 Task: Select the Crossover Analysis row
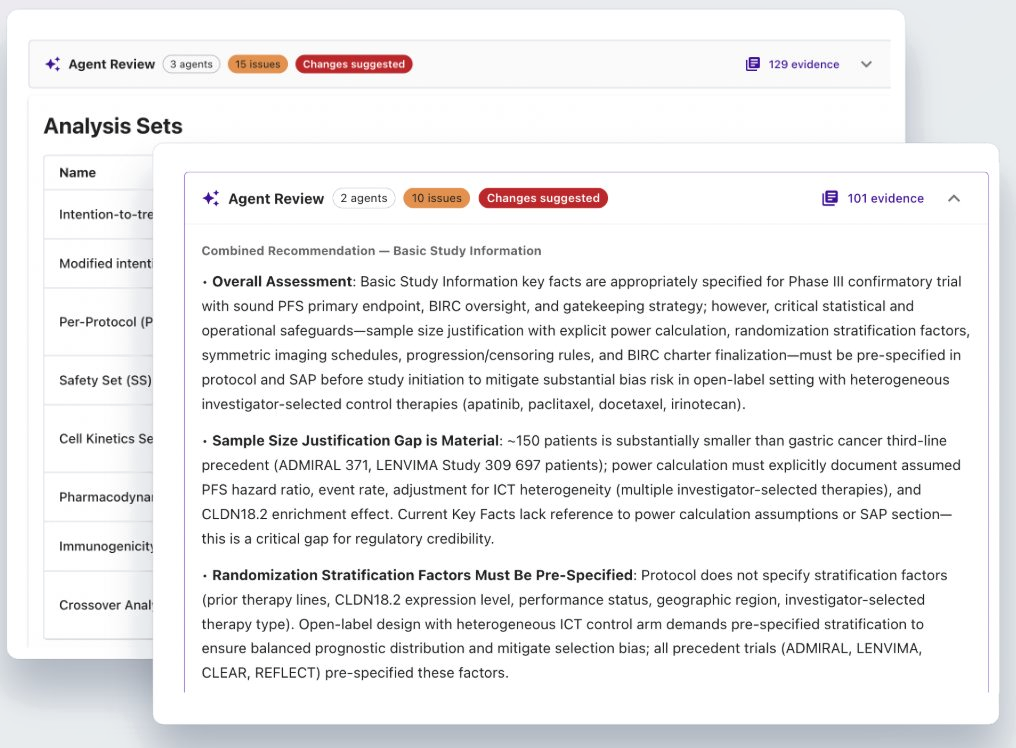(x=98, y=605)
